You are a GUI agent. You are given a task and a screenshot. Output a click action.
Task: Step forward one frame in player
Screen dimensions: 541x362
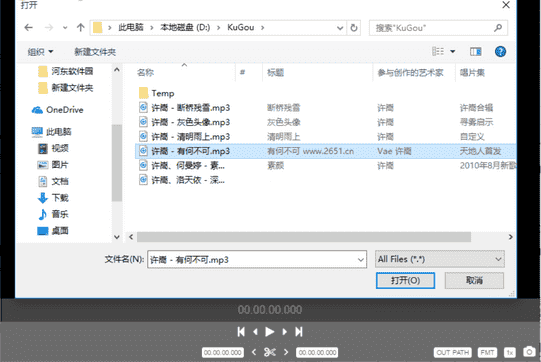284,332
